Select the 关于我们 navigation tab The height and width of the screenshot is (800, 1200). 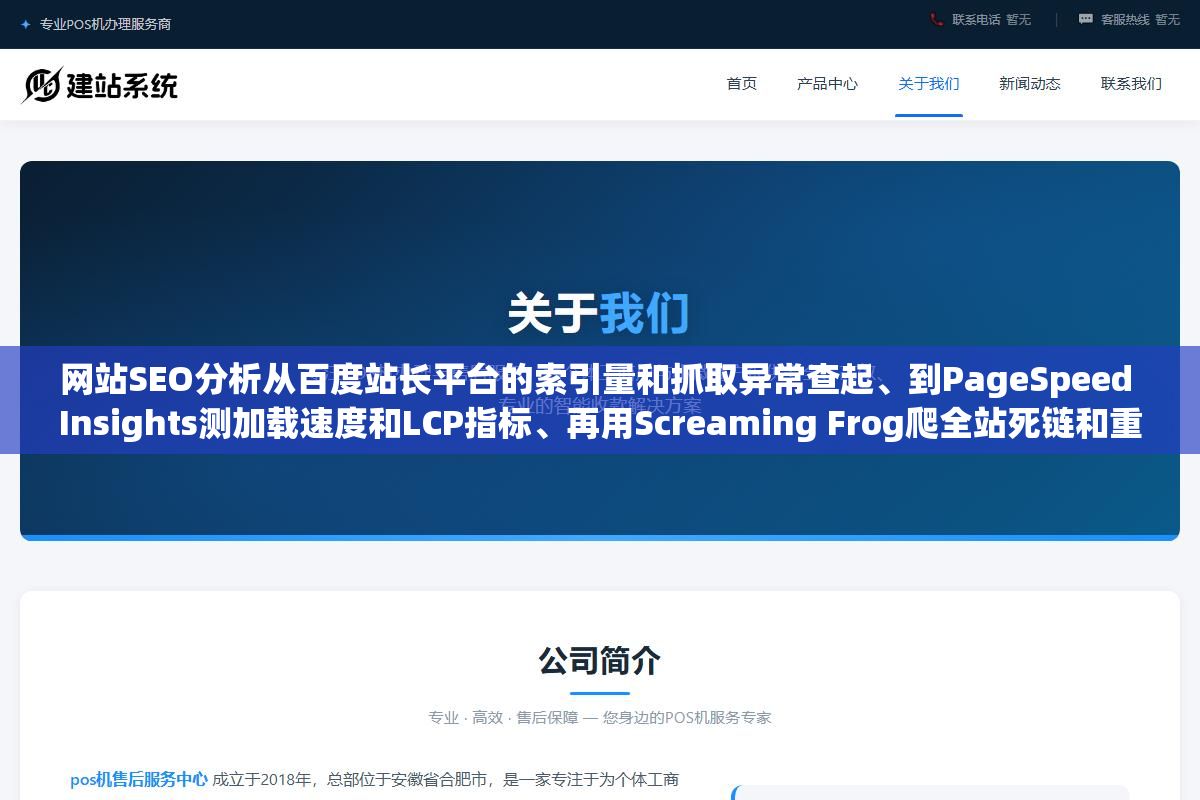point(929,84)
